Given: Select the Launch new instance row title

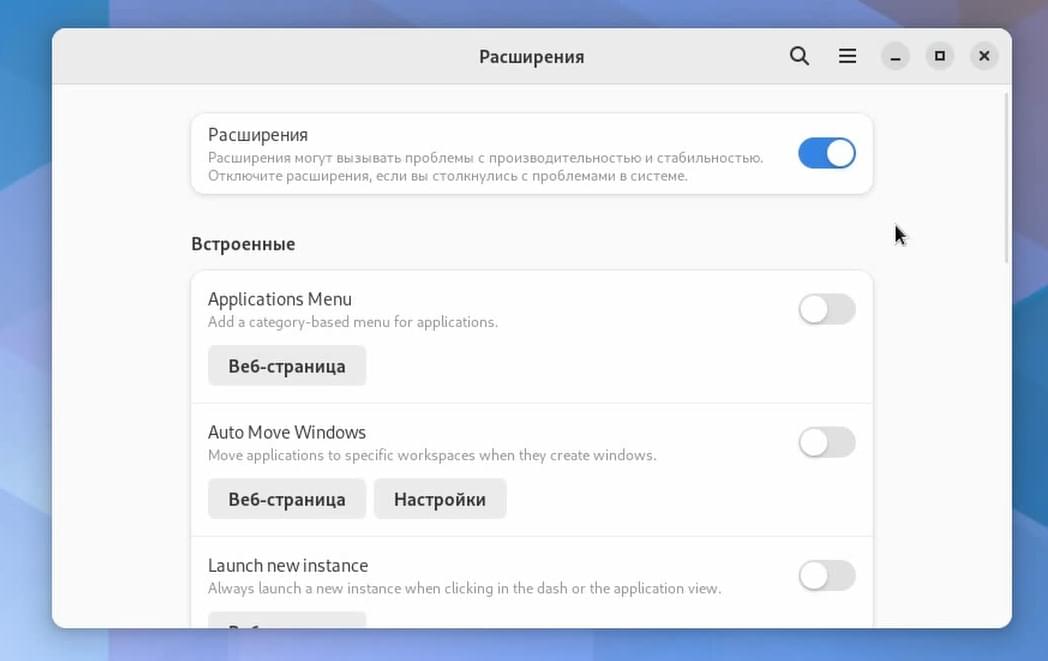Looking at the screenshot, I should [288, 565].
